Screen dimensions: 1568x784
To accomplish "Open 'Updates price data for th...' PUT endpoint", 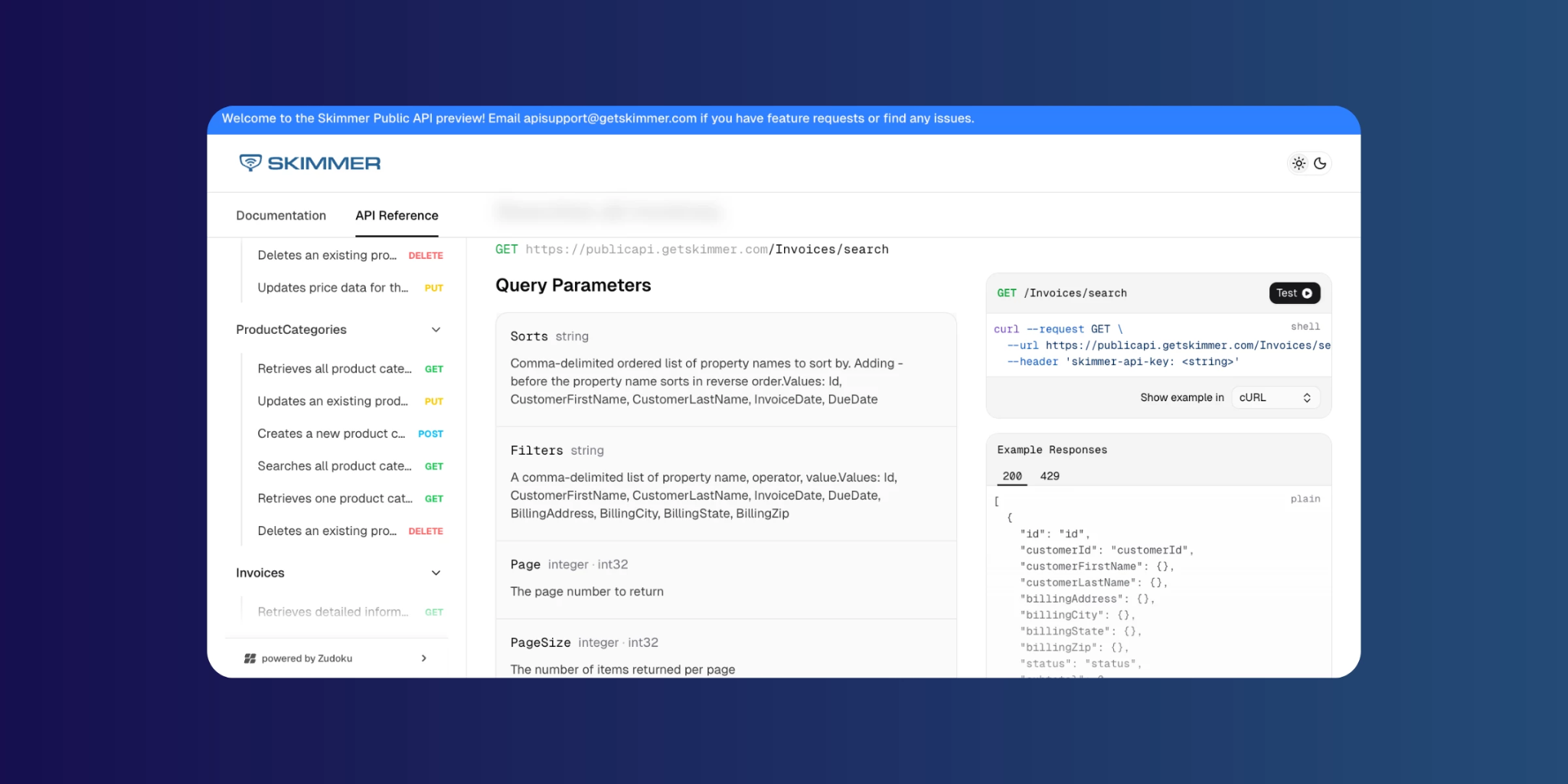I will (x=350, y=287).
